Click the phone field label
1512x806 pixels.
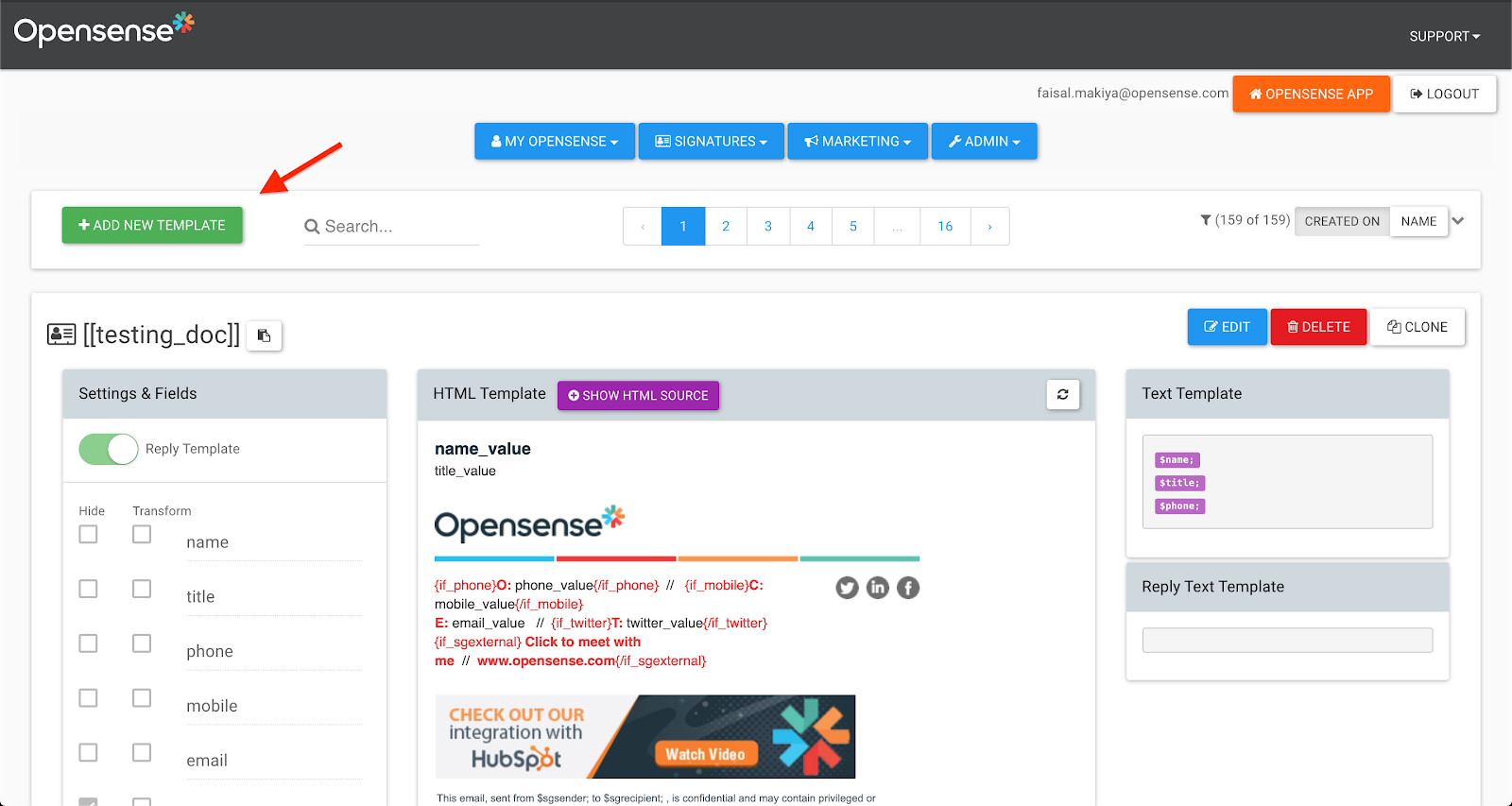210,652
